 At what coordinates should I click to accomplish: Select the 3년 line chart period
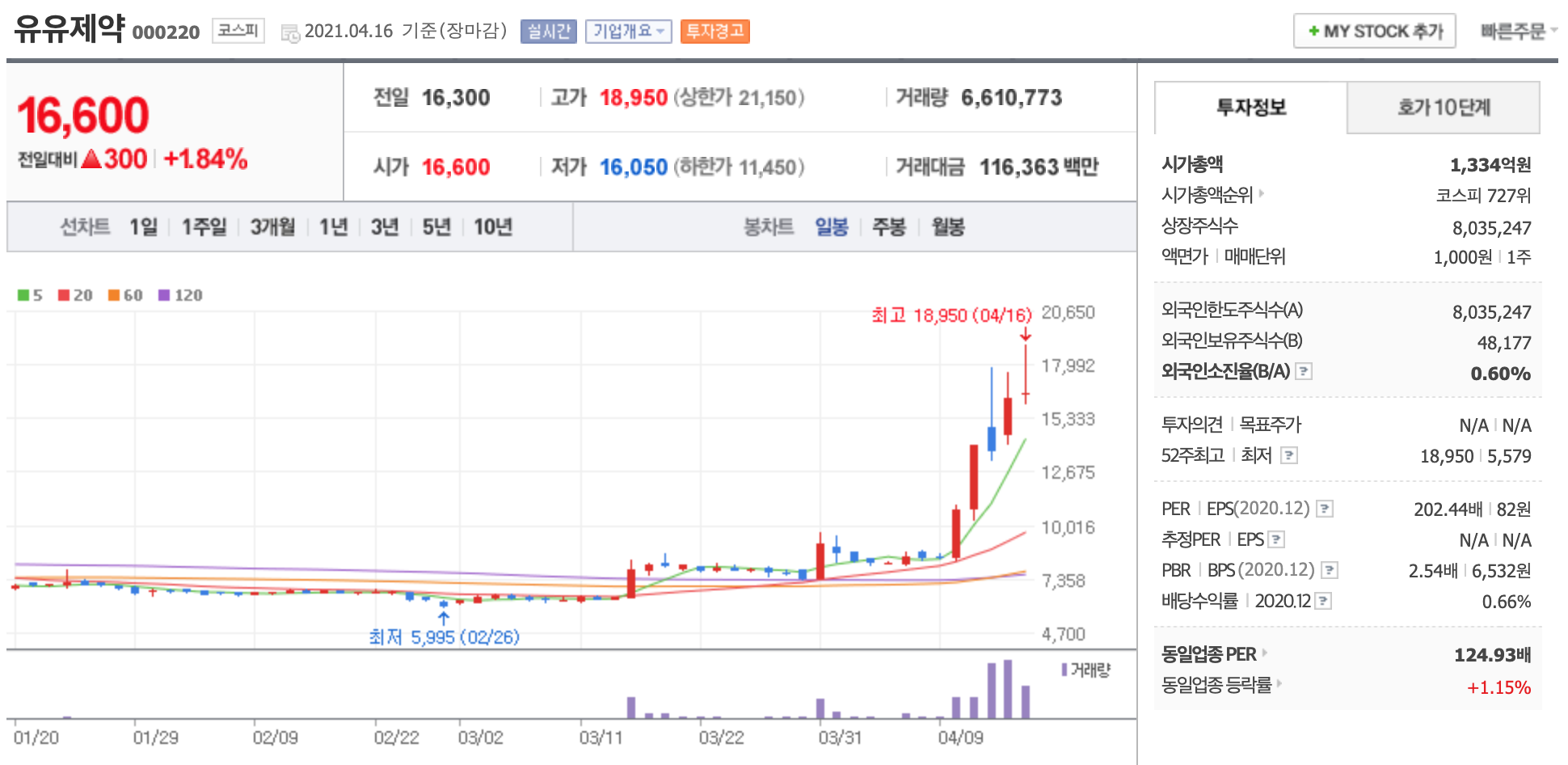coord(385,227)
